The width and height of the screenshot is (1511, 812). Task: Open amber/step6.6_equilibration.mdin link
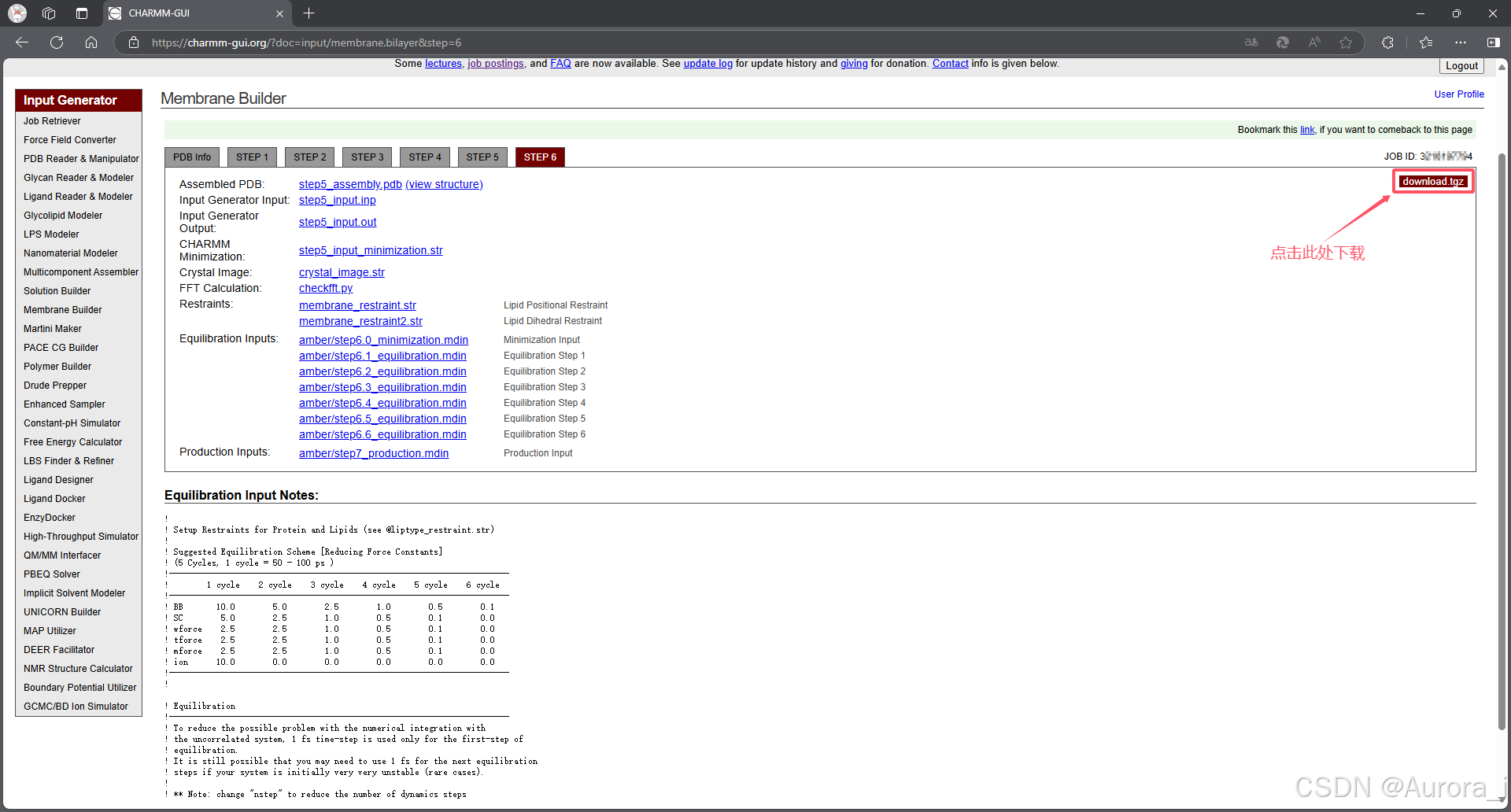click(382, 434)
